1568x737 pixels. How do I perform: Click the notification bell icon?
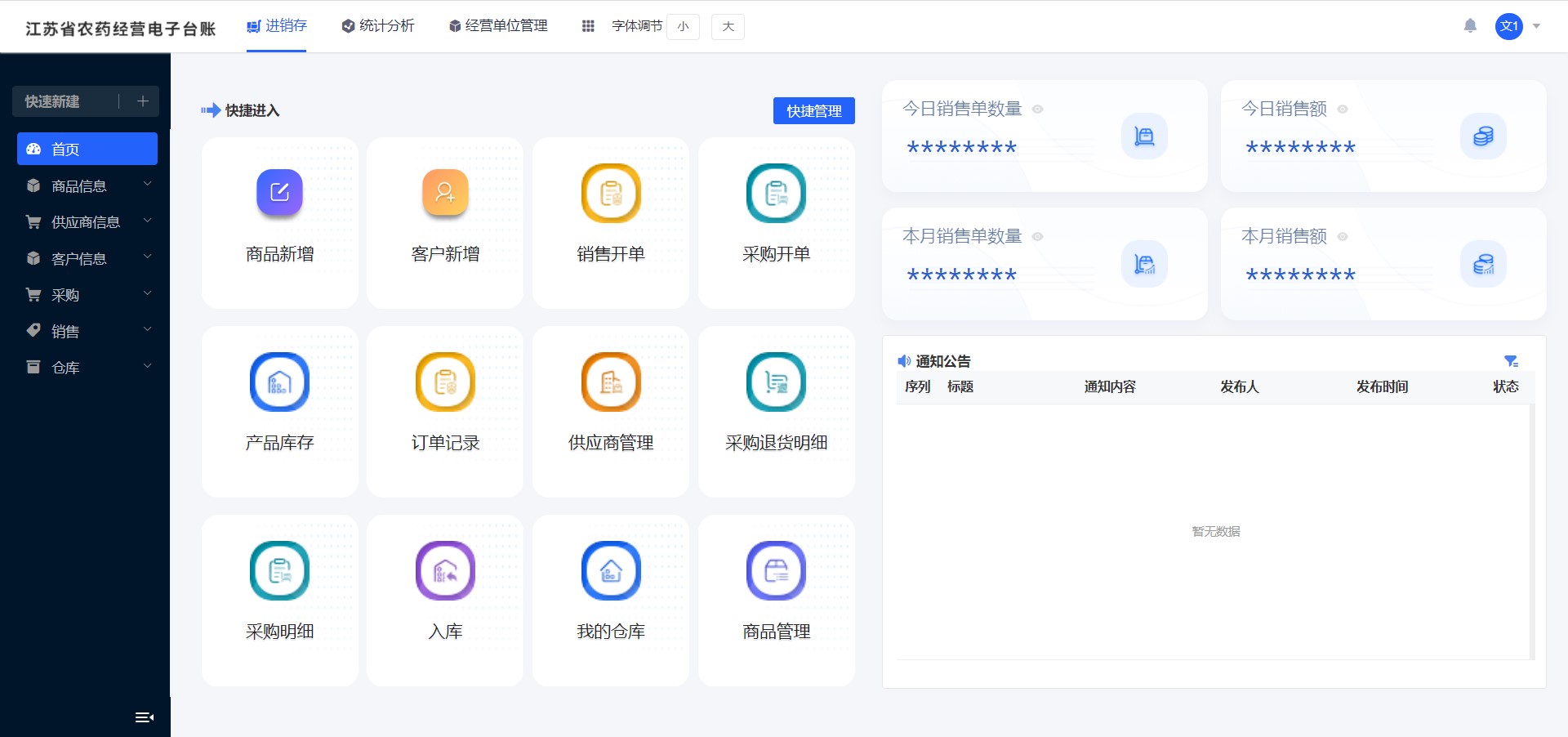point(1470,26)
